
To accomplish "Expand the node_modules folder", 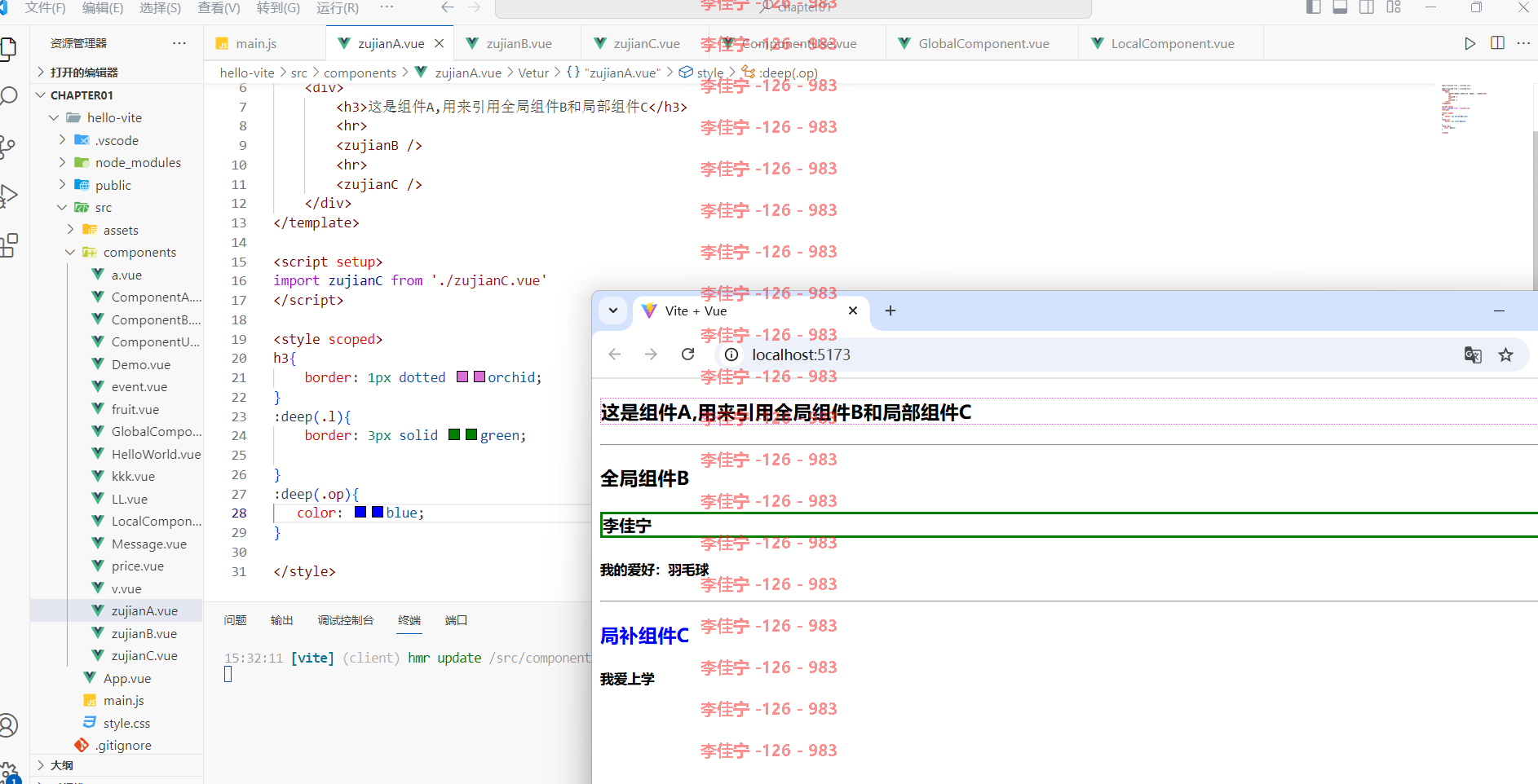I will [x=117, y=162].
